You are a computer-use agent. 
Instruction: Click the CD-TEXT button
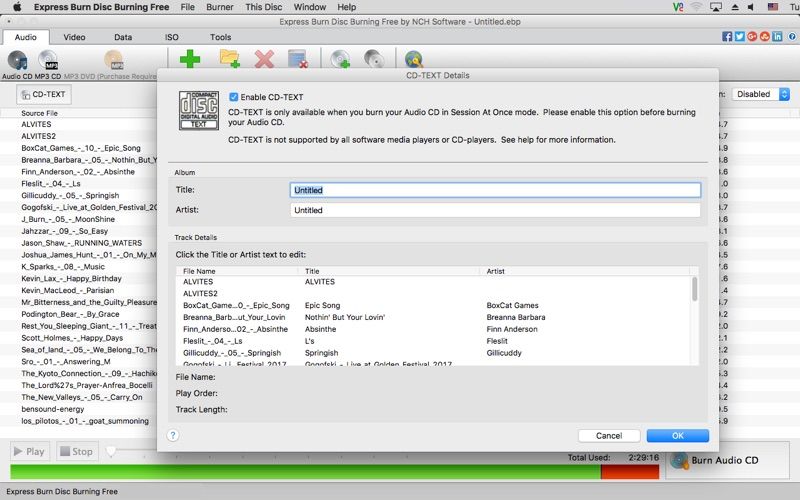pos(44,94)
